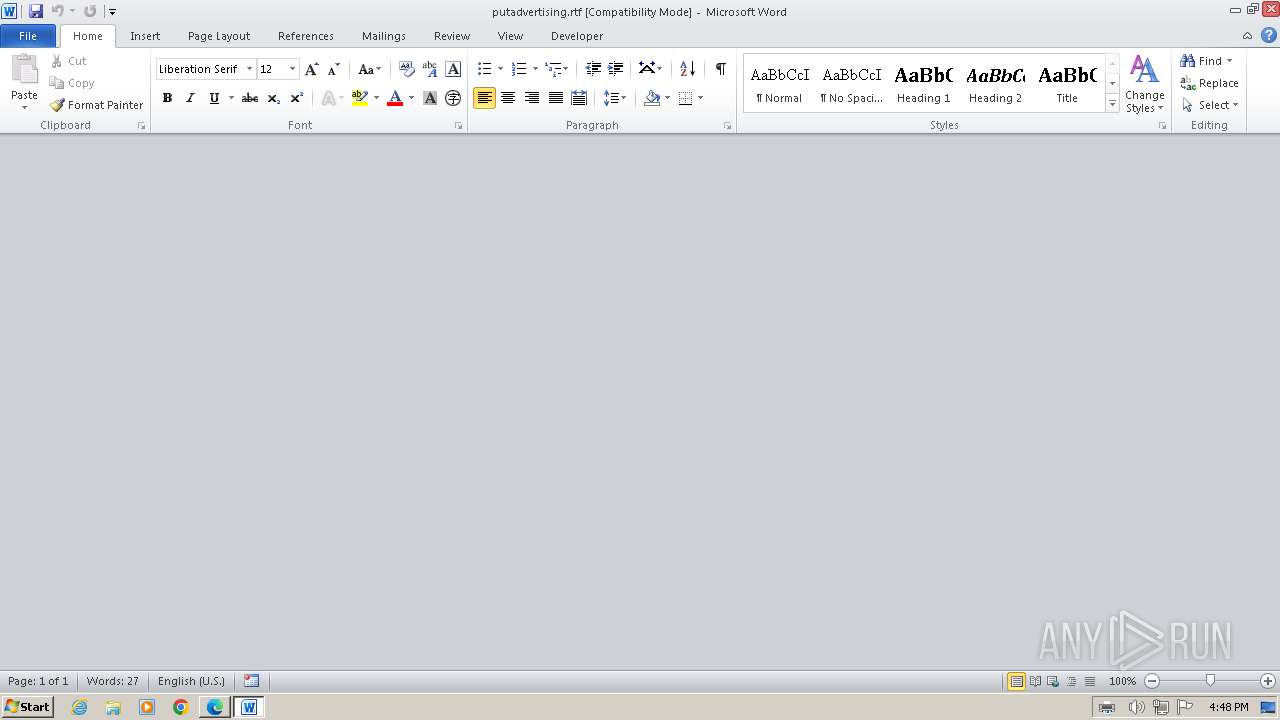Click the Undo icon in quick access toolbar
This screenshot has height=720, width=1280.
tap(57, 11)
